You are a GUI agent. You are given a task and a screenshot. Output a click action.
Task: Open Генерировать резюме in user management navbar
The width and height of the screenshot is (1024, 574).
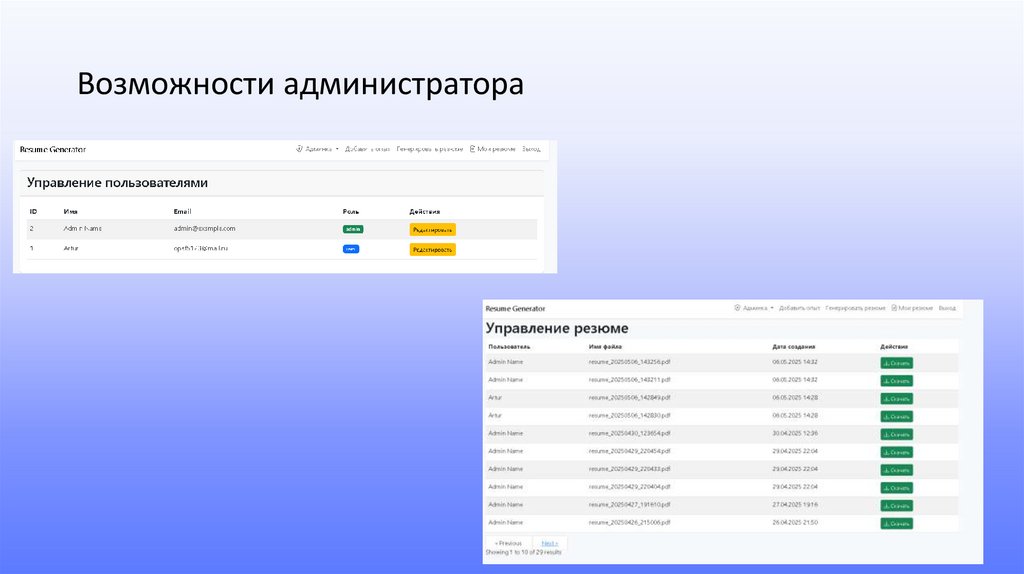[430, 149]
